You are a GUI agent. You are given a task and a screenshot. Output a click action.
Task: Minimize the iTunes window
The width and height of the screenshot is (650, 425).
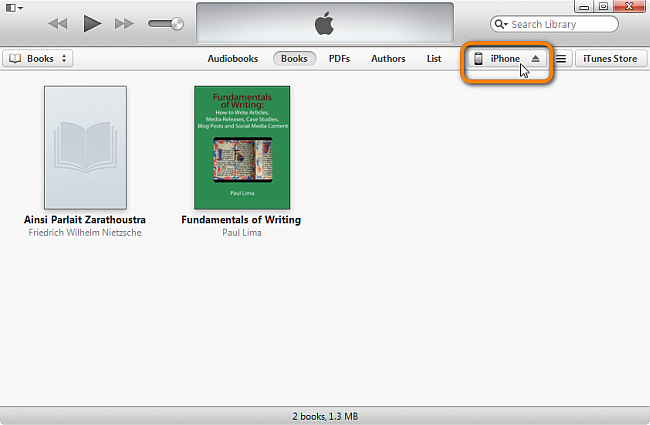click(584, 6)
